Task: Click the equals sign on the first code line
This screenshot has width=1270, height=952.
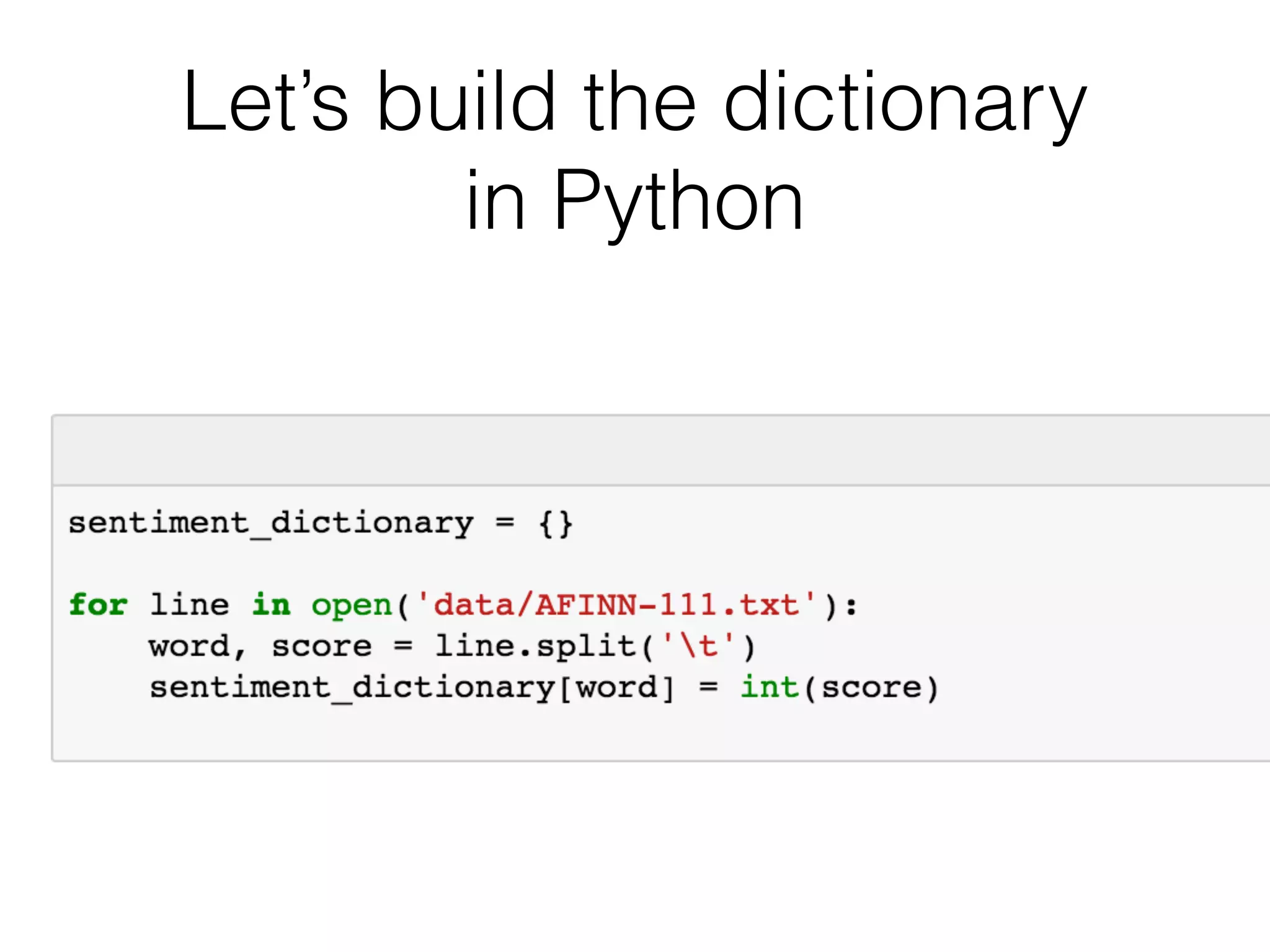Action: coord(505,522)
